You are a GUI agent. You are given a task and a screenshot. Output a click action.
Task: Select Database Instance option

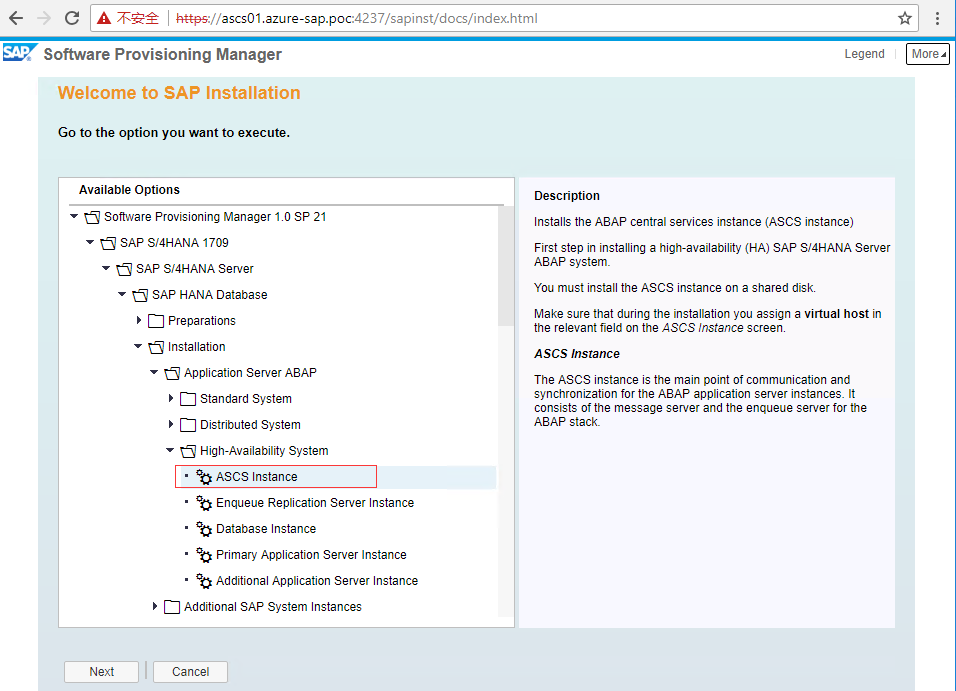coord(266,529)
